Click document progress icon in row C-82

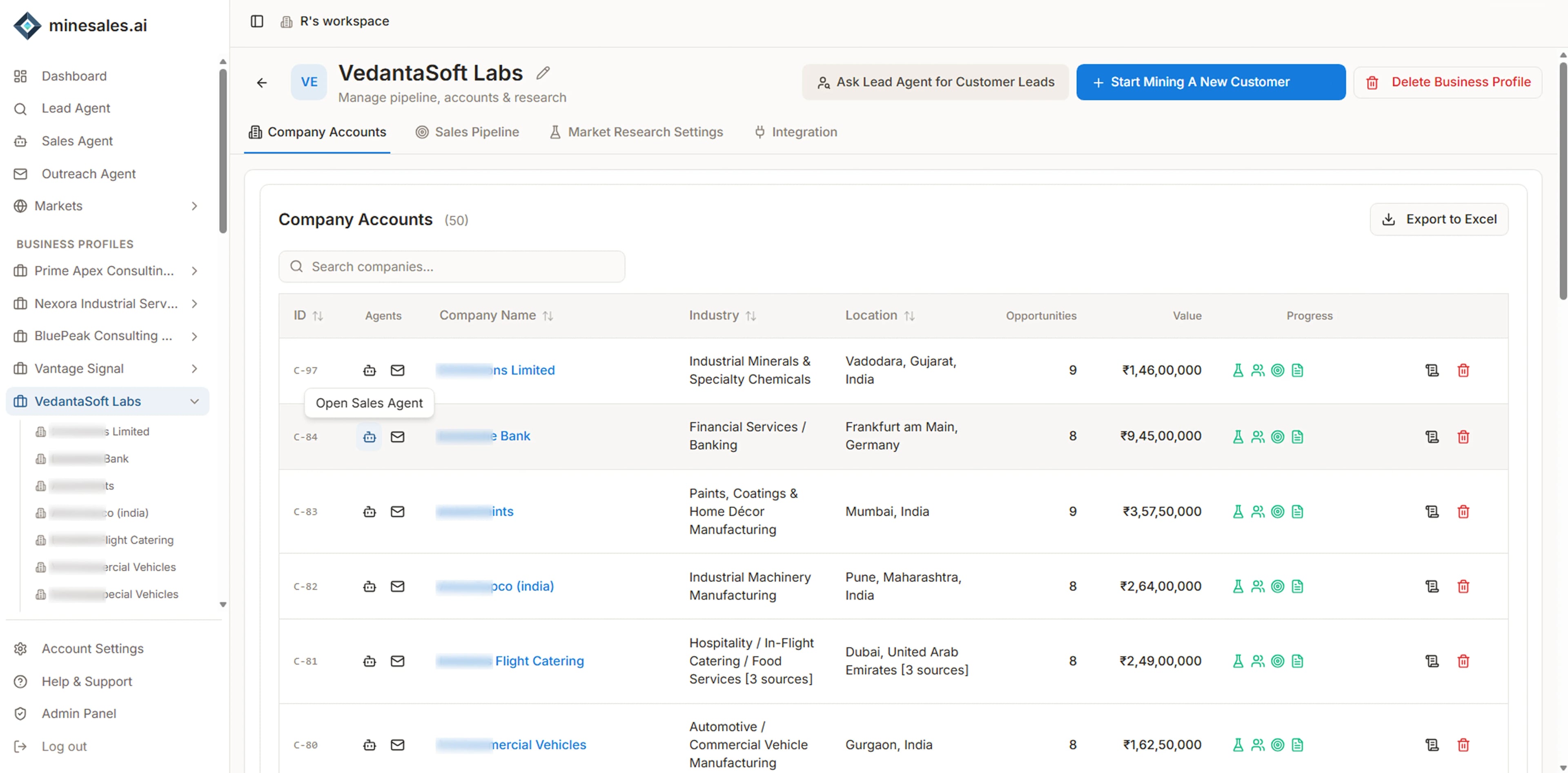[1297, 586]
